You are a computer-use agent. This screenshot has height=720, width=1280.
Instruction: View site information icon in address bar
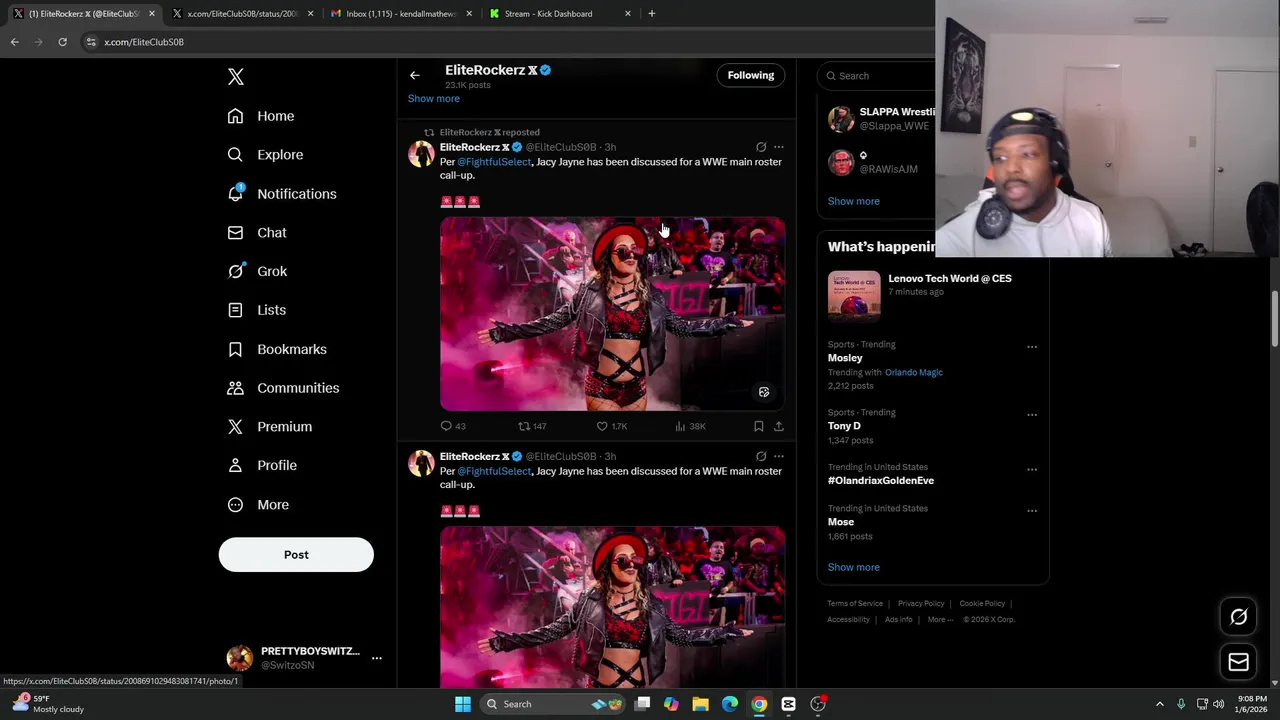pyautogui.click(x=91, y=42)
